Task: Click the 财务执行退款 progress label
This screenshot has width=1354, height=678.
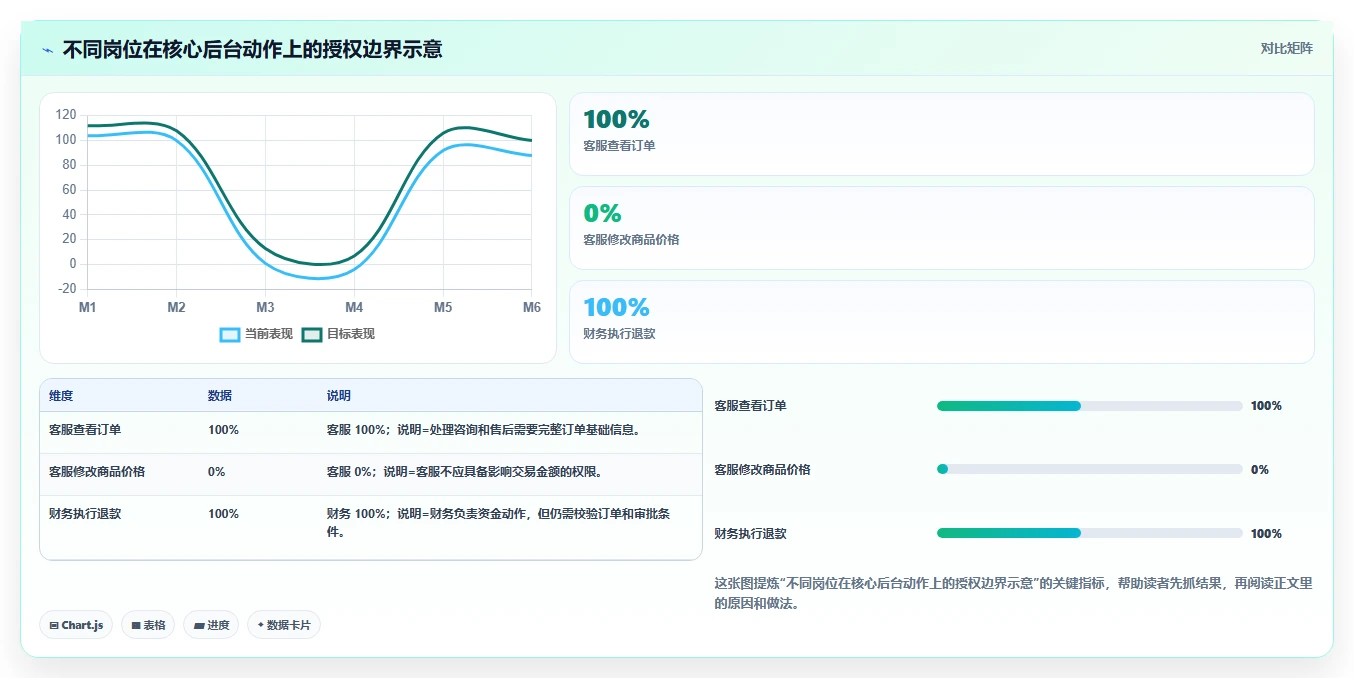Action: [751, 534]
